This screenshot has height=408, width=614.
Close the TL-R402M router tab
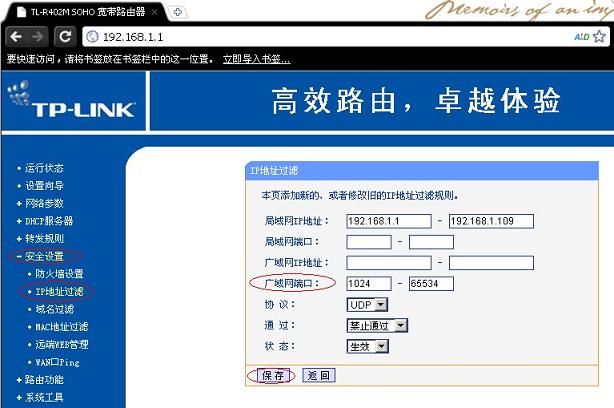click(x=155, y=11)
